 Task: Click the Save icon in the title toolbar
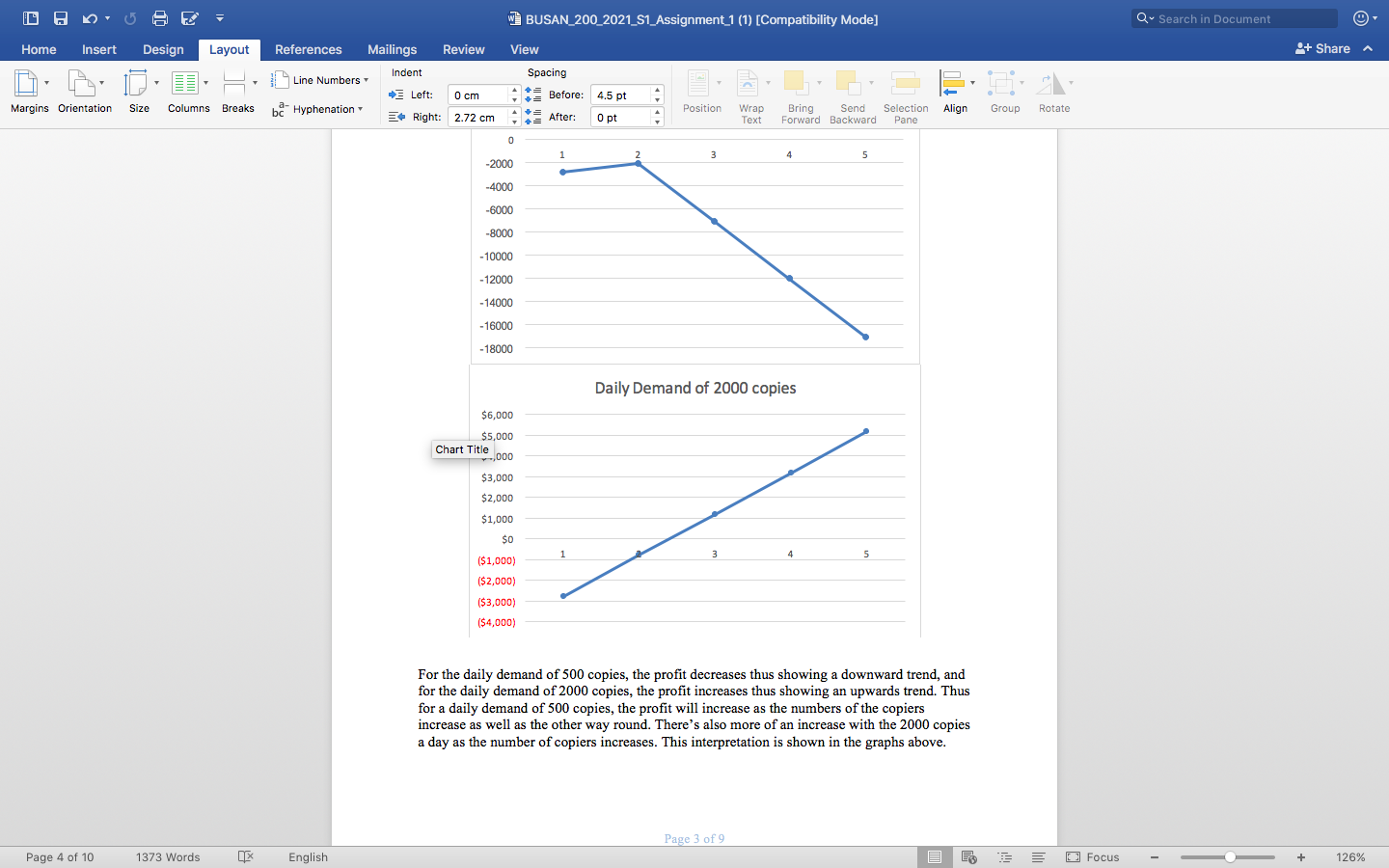(x=61, y=18)
